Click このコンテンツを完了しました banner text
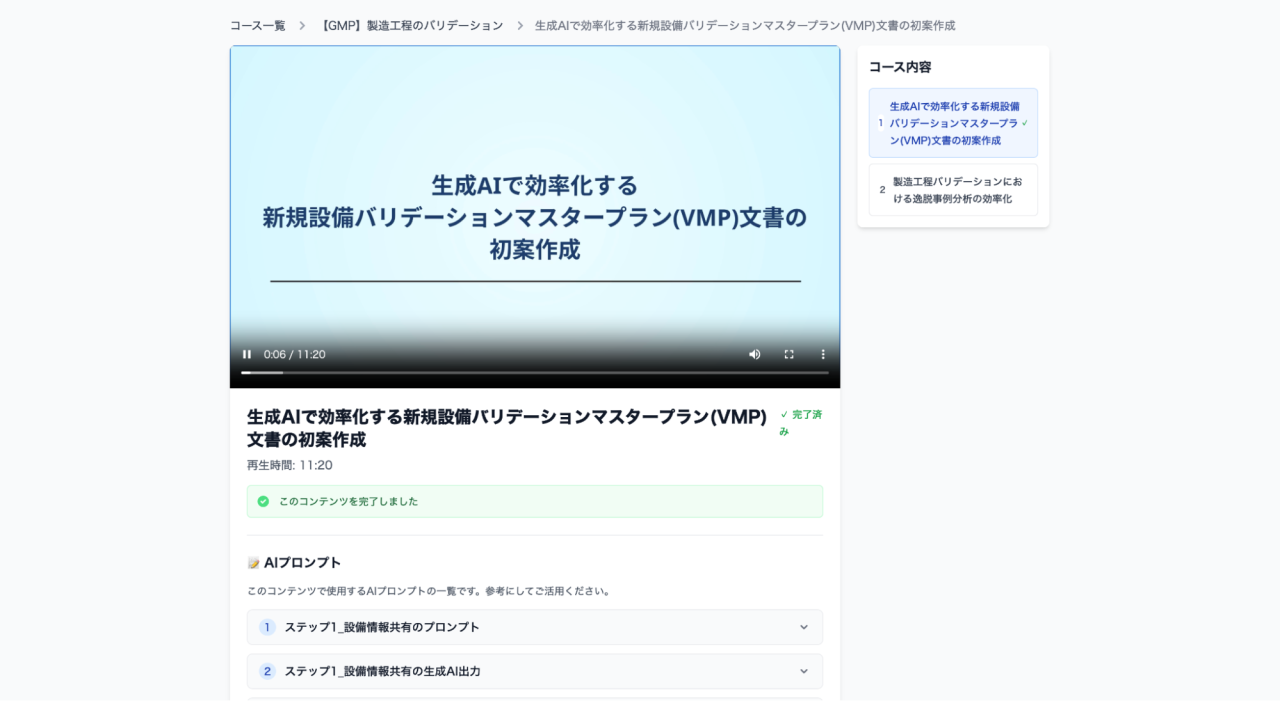This screenshot has height=701, width=1280. 349,501
